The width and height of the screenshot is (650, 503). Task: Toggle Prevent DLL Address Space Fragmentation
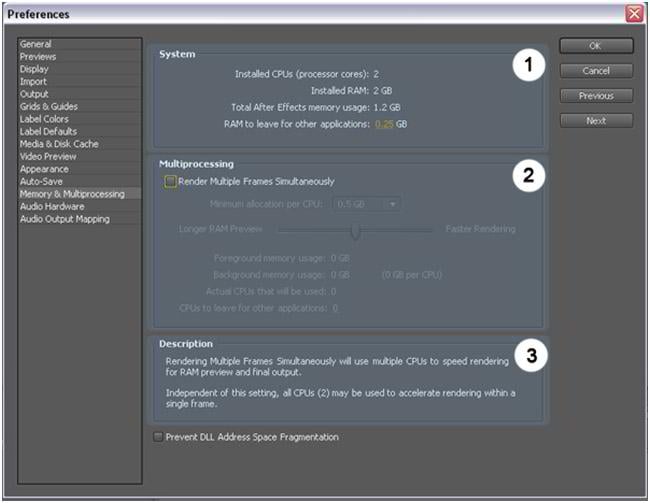[x=158, y=437]
